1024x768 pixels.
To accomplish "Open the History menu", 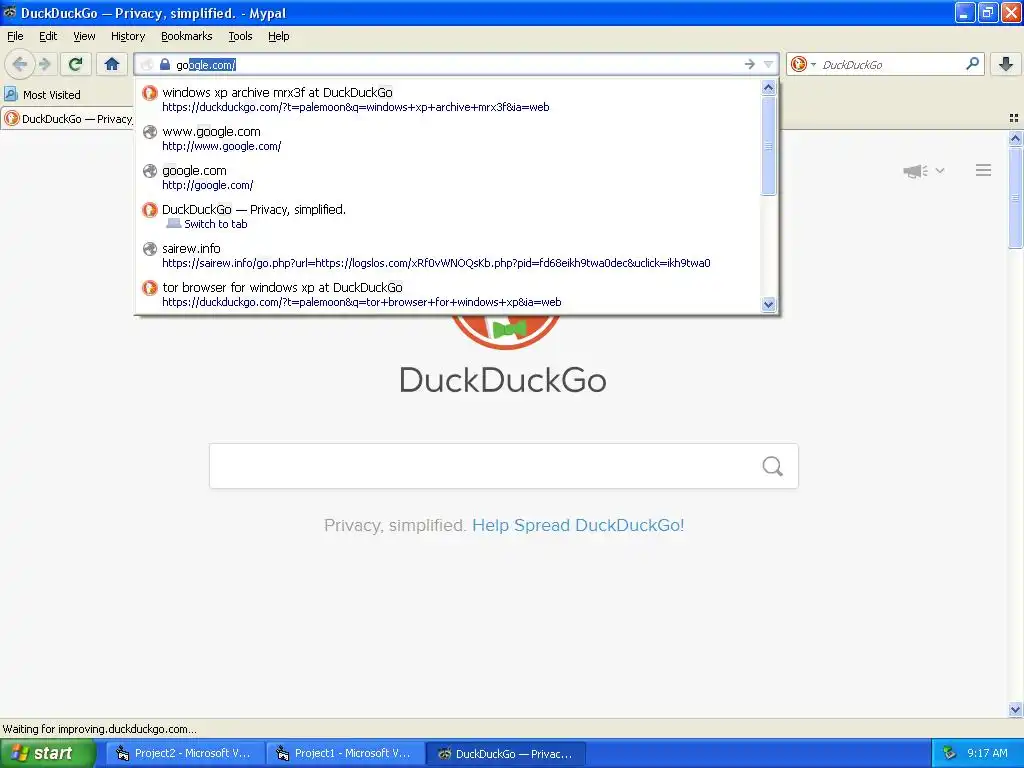I will (x=127, y=37).
